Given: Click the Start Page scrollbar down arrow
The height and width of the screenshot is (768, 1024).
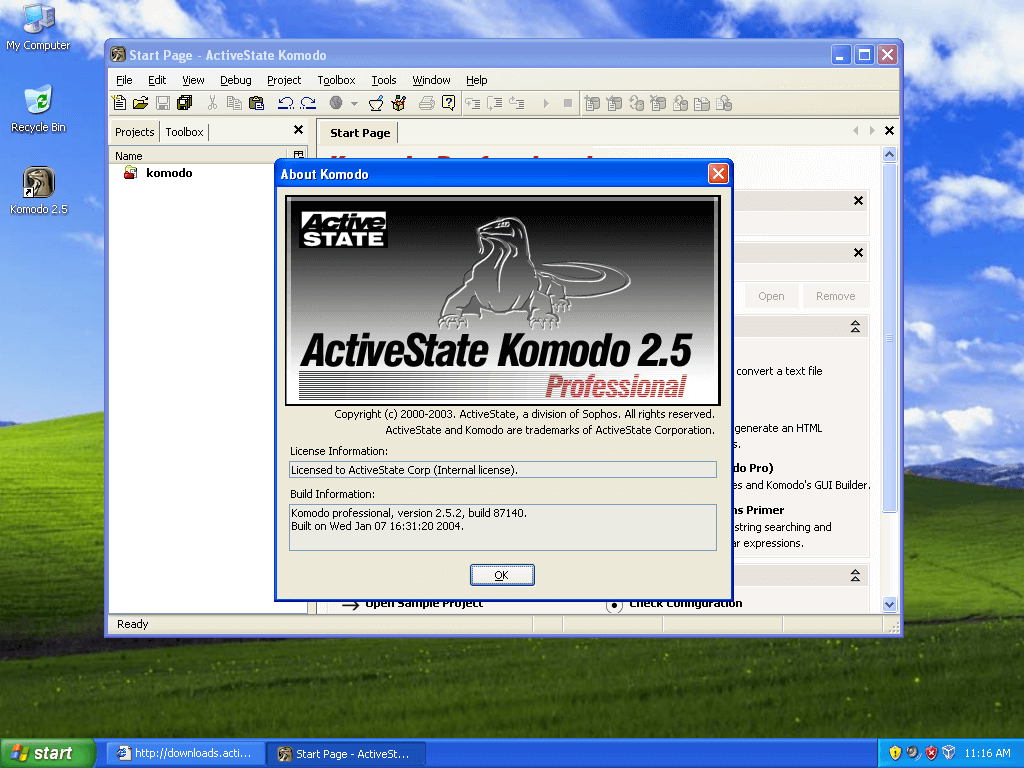Looking at the screenshot, I should [889, 605].
